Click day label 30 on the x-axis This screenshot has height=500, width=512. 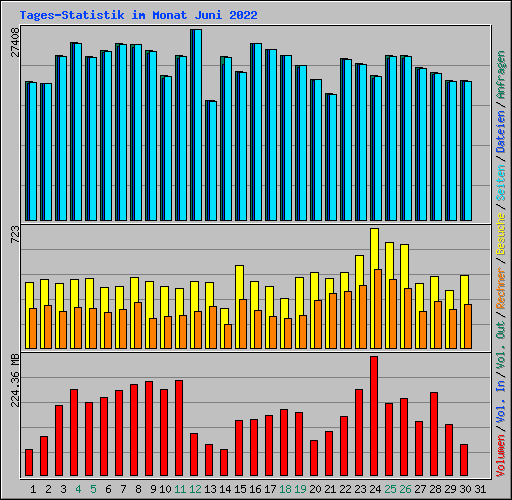[465, 489]
